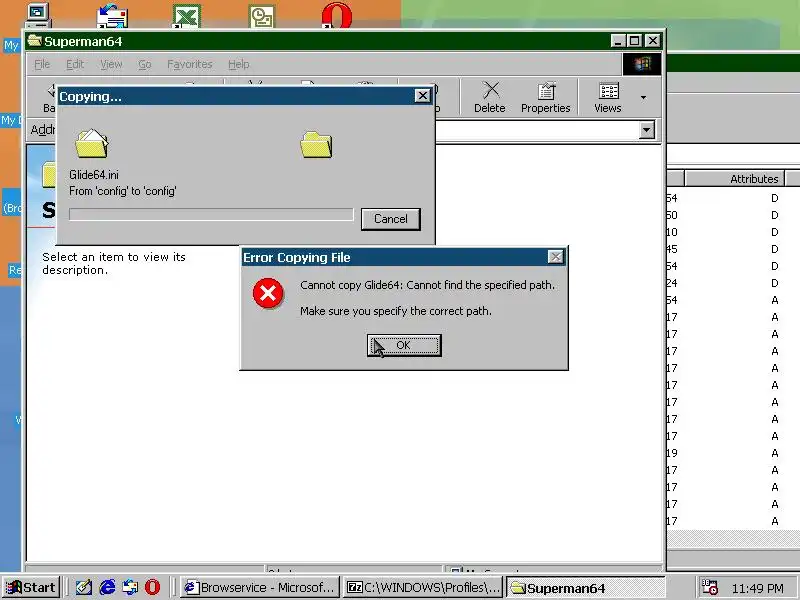Screen dimensions: 800x600
Task: Cancel the copying operation
Action: 391,219
